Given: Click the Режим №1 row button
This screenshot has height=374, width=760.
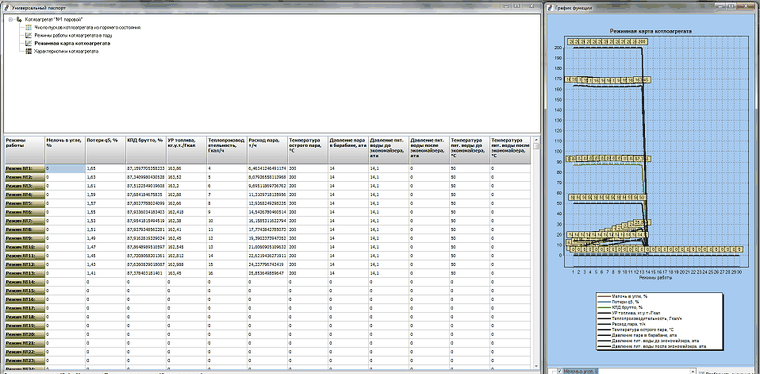Looking at the screenshot, I should coord(25,168).
